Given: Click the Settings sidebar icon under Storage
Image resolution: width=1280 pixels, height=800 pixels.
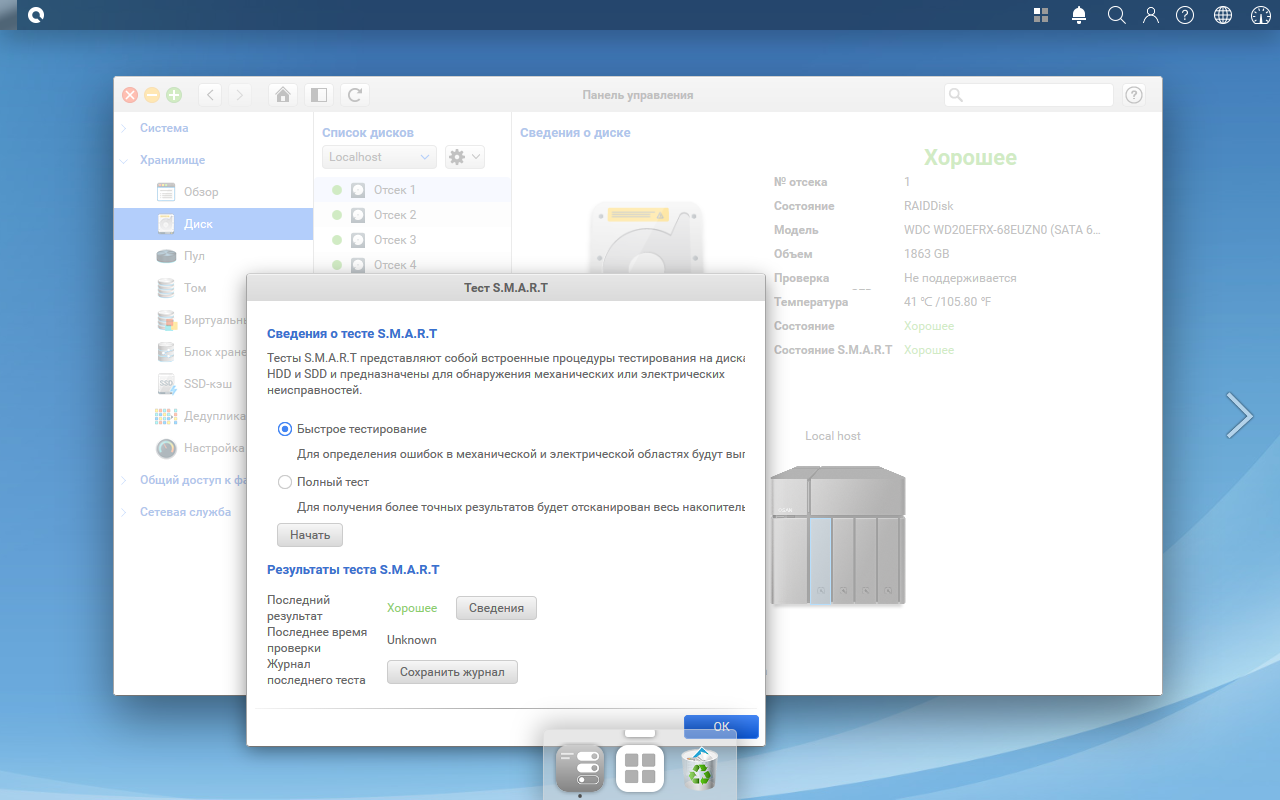Looking at the screenshot, I should click(167, 448).
